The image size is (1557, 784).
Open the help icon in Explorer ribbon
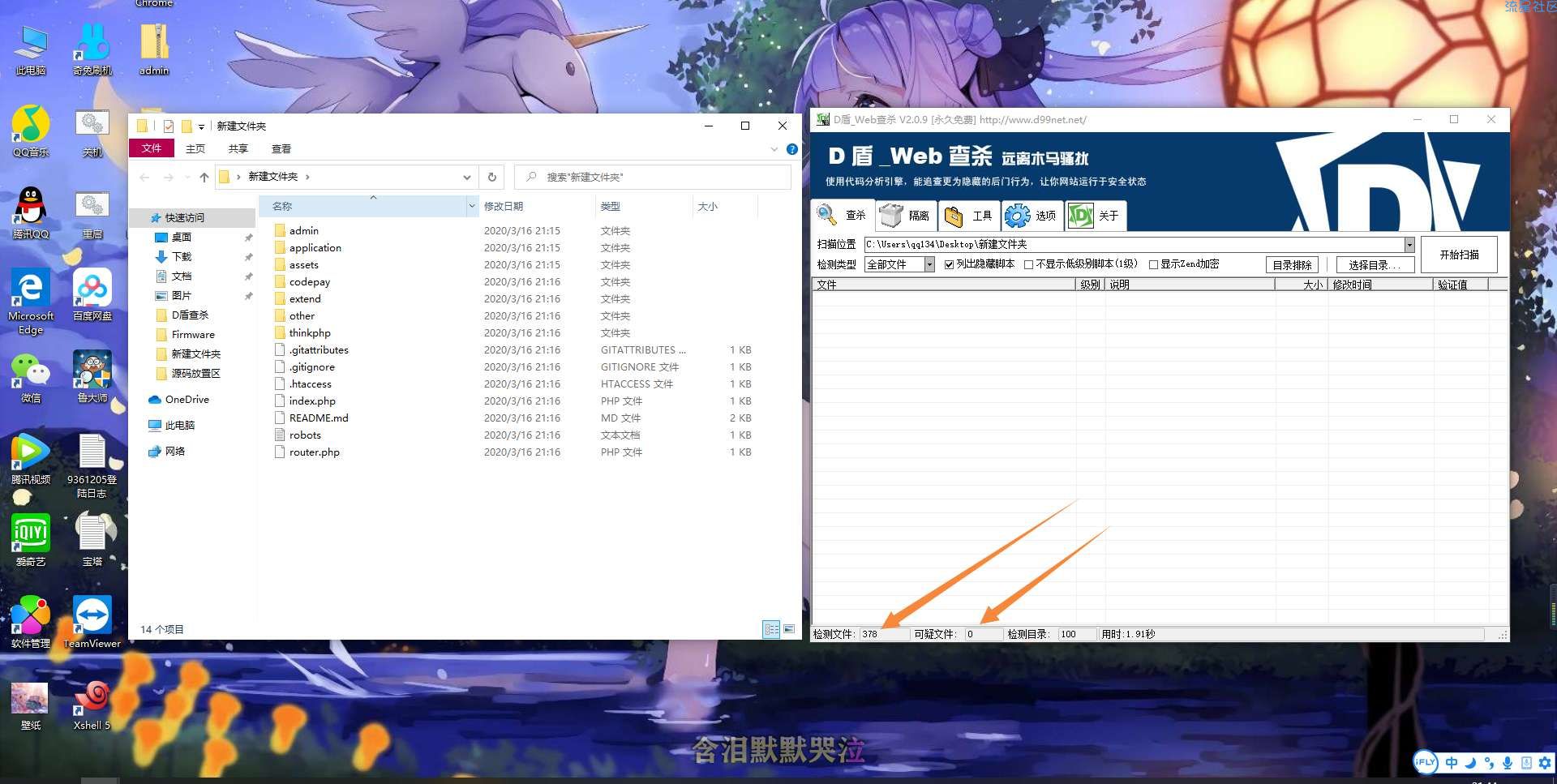pyautogui.click(x=792, y=149)
